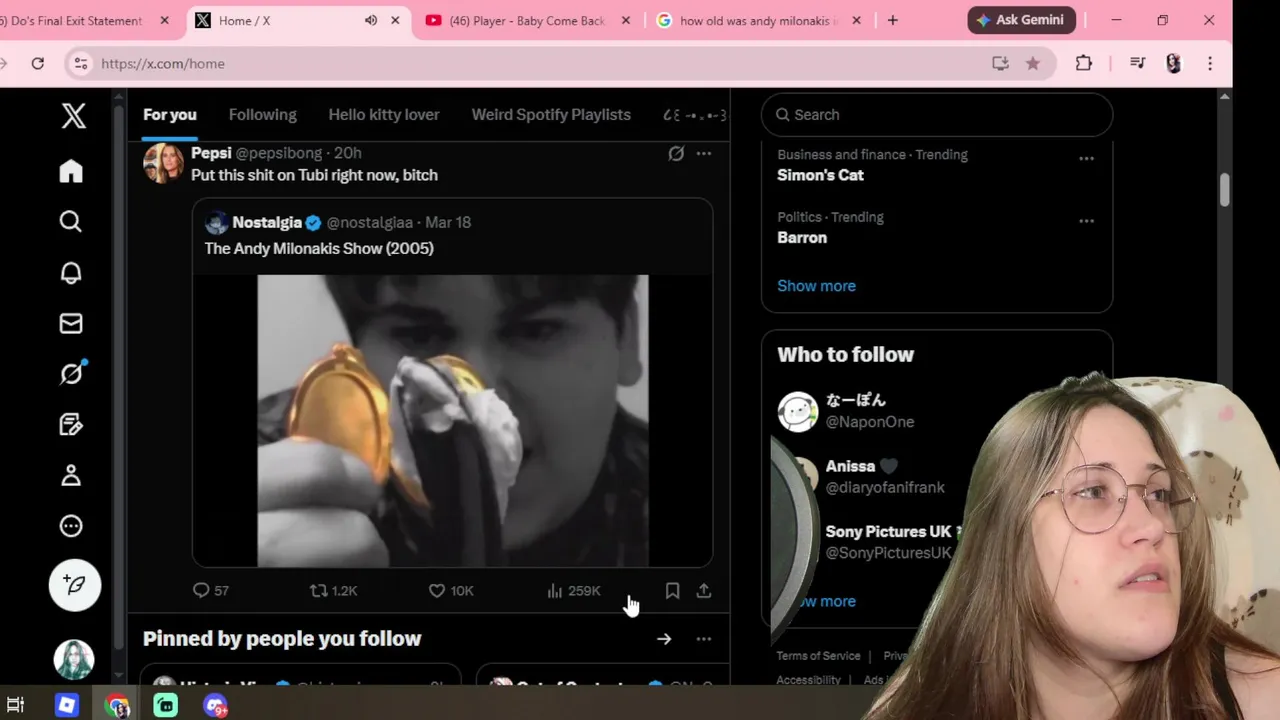Screen dimensions: 1280x720
Task: Share Pepsi's post via share icon
Action: (x=704, y=591)
